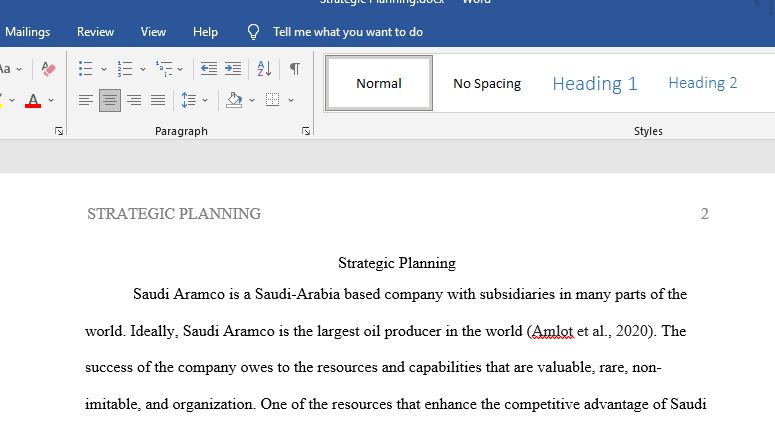Click the misspelled word Amlot
The image size is (775, 421).
point(553,331)
